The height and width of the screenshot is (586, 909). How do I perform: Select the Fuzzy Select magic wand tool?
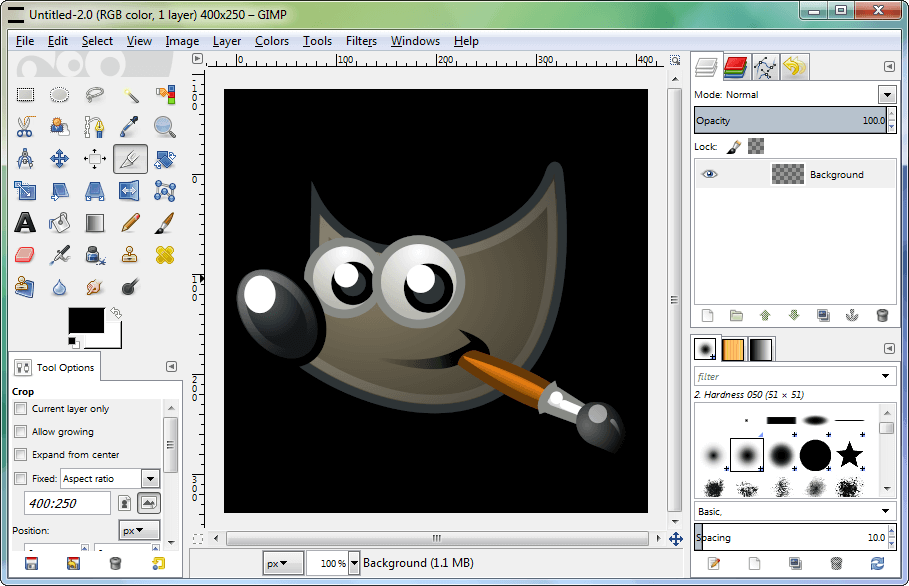tap(130, 94)
